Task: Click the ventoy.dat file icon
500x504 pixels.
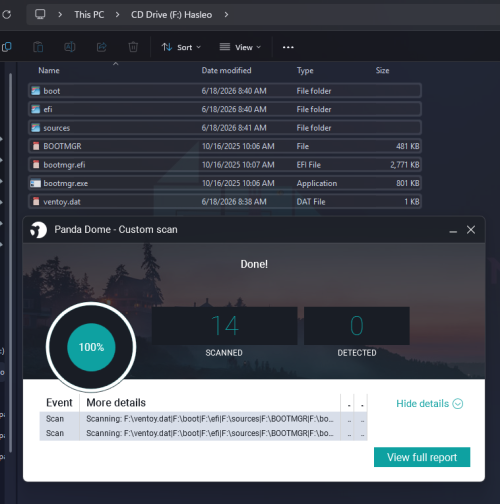Action: coord(36,201)
